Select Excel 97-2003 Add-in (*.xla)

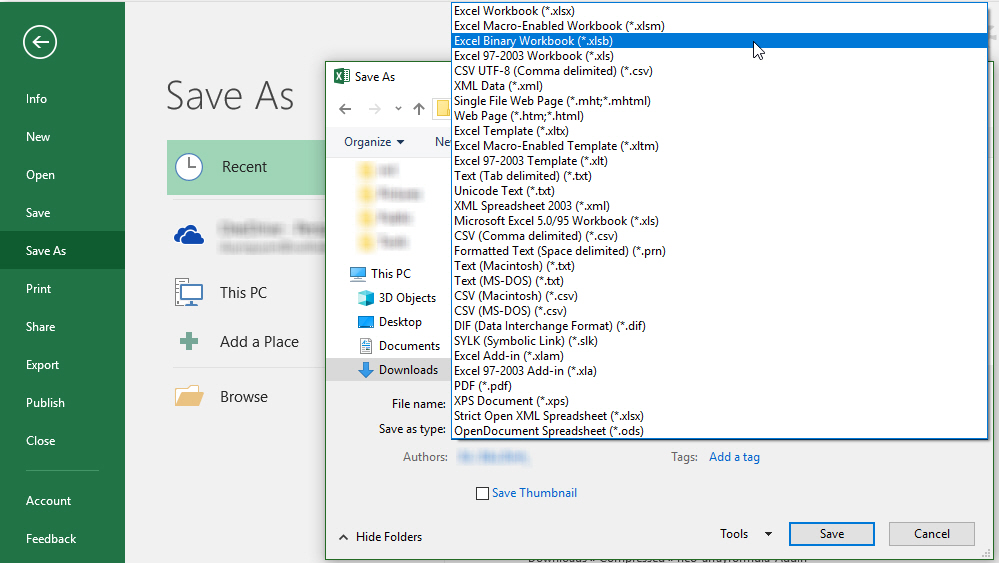[719, 371]
